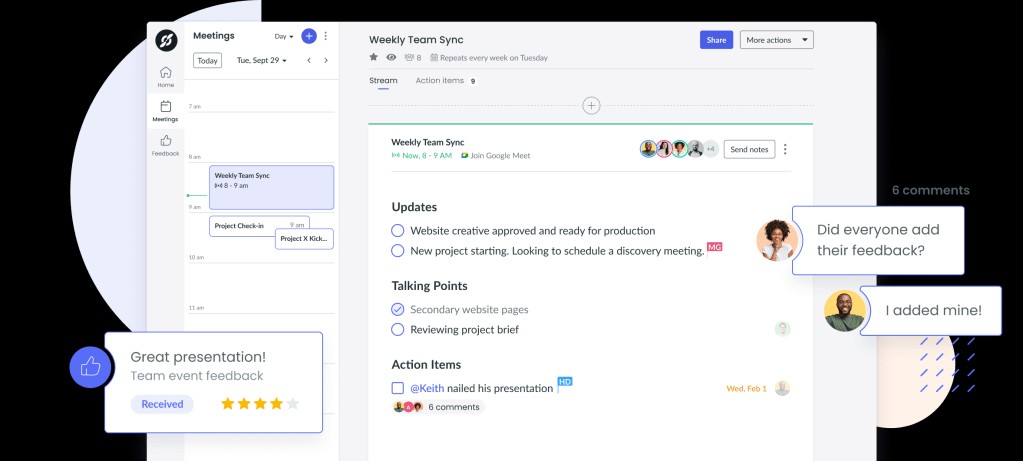Click the I added mine! comment

(x=934, y=311)
